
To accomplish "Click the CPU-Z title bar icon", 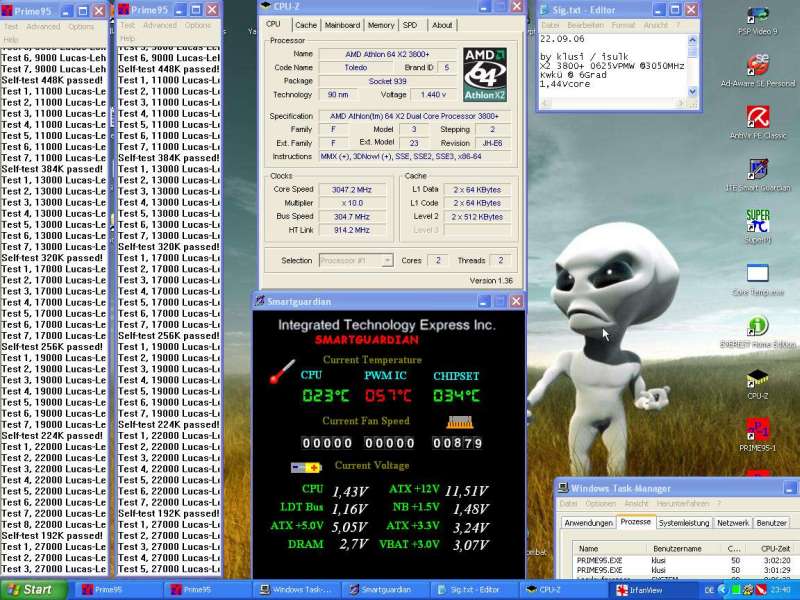I will [x=265, y=6].
